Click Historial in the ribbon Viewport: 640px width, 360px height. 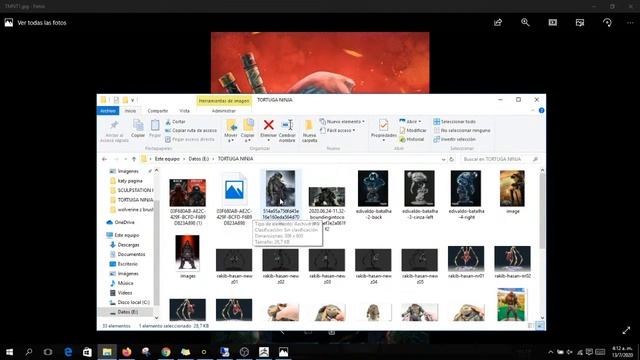[412, 139]
